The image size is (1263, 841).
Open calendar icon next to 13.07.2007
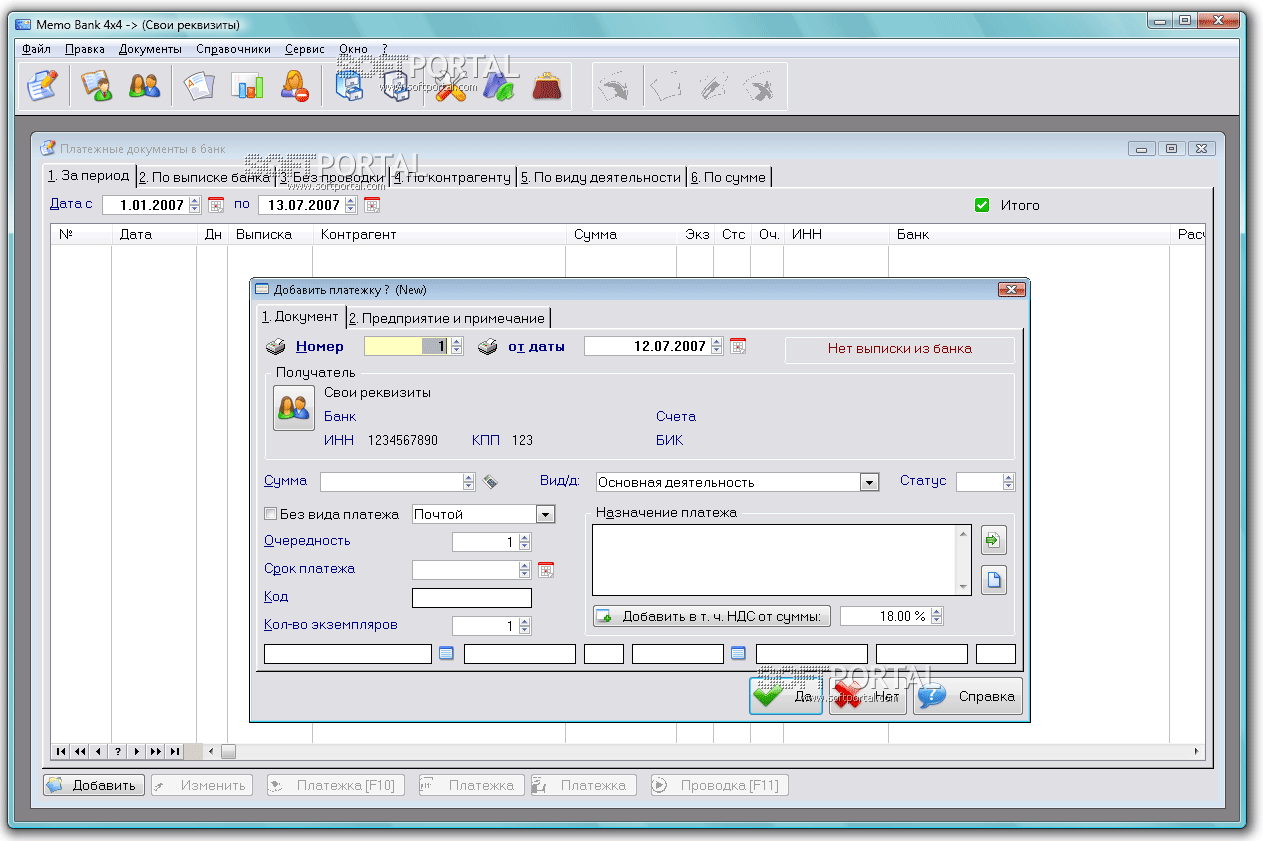(372, 205)
